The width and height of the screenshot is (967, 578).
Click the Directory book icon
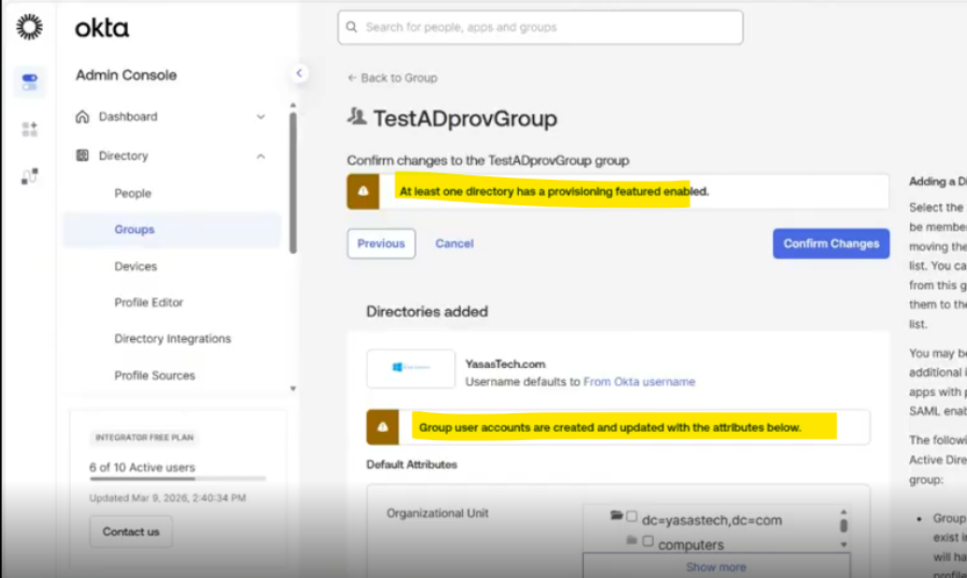83,156
